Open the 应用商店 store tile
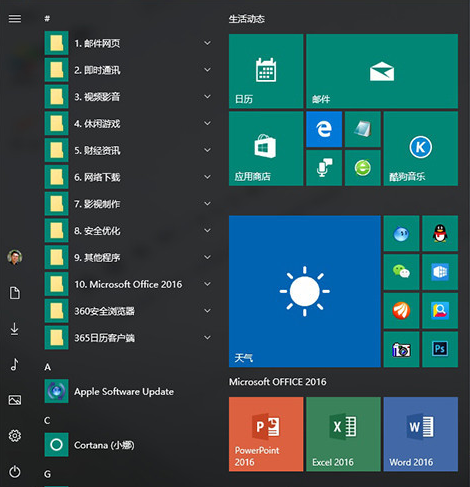Image resolution: width=470 pixels, height=487 pixels. point(266,149)
